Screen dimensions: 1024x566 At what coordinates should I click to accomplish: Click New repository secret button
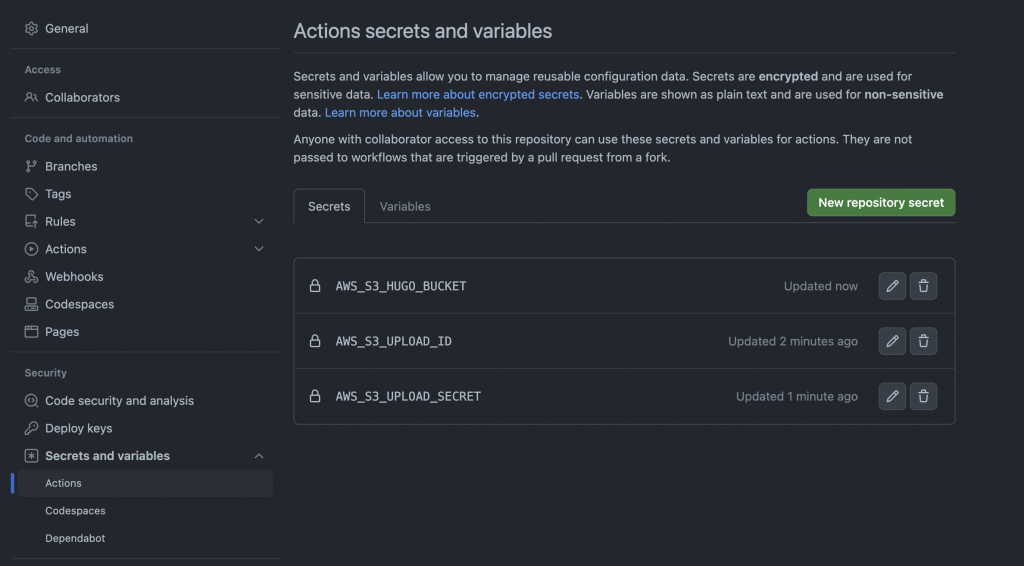(881, 202)
